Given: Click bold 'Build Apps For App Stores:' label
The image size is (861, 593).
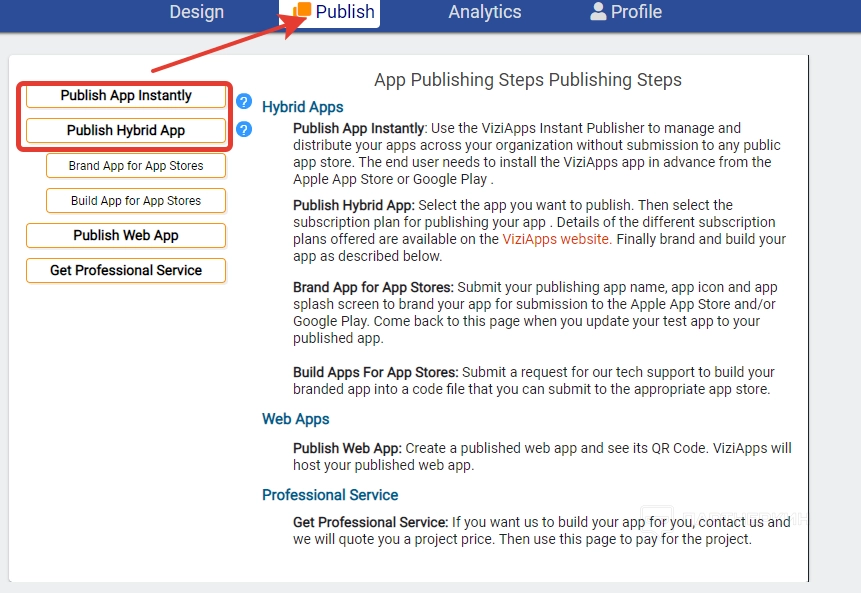Looking at the screenshot, I should pyautogui.click(x=376, y=372).
